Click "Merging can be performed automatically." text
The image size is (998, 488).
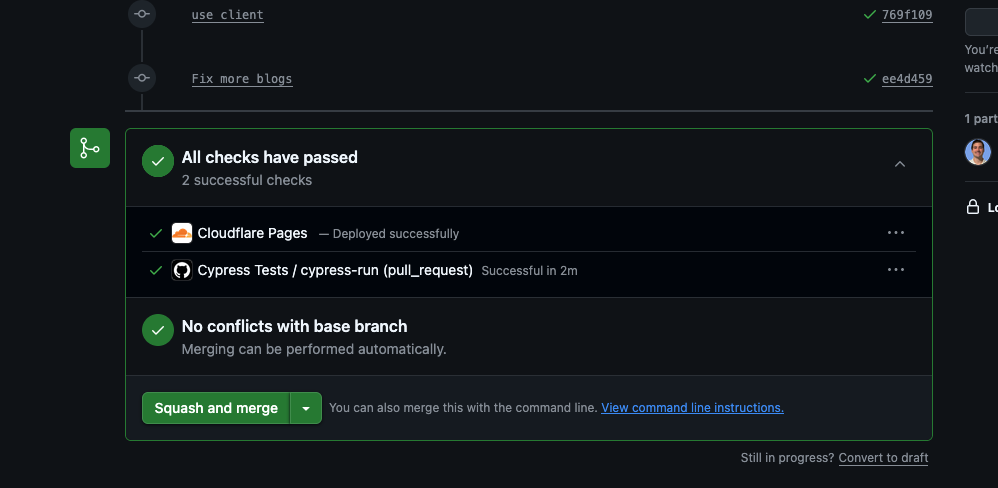314,349
